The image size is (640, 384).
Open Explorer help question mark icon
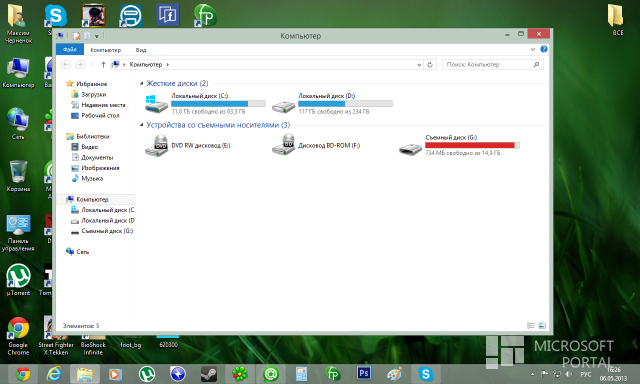click(544, 49)
